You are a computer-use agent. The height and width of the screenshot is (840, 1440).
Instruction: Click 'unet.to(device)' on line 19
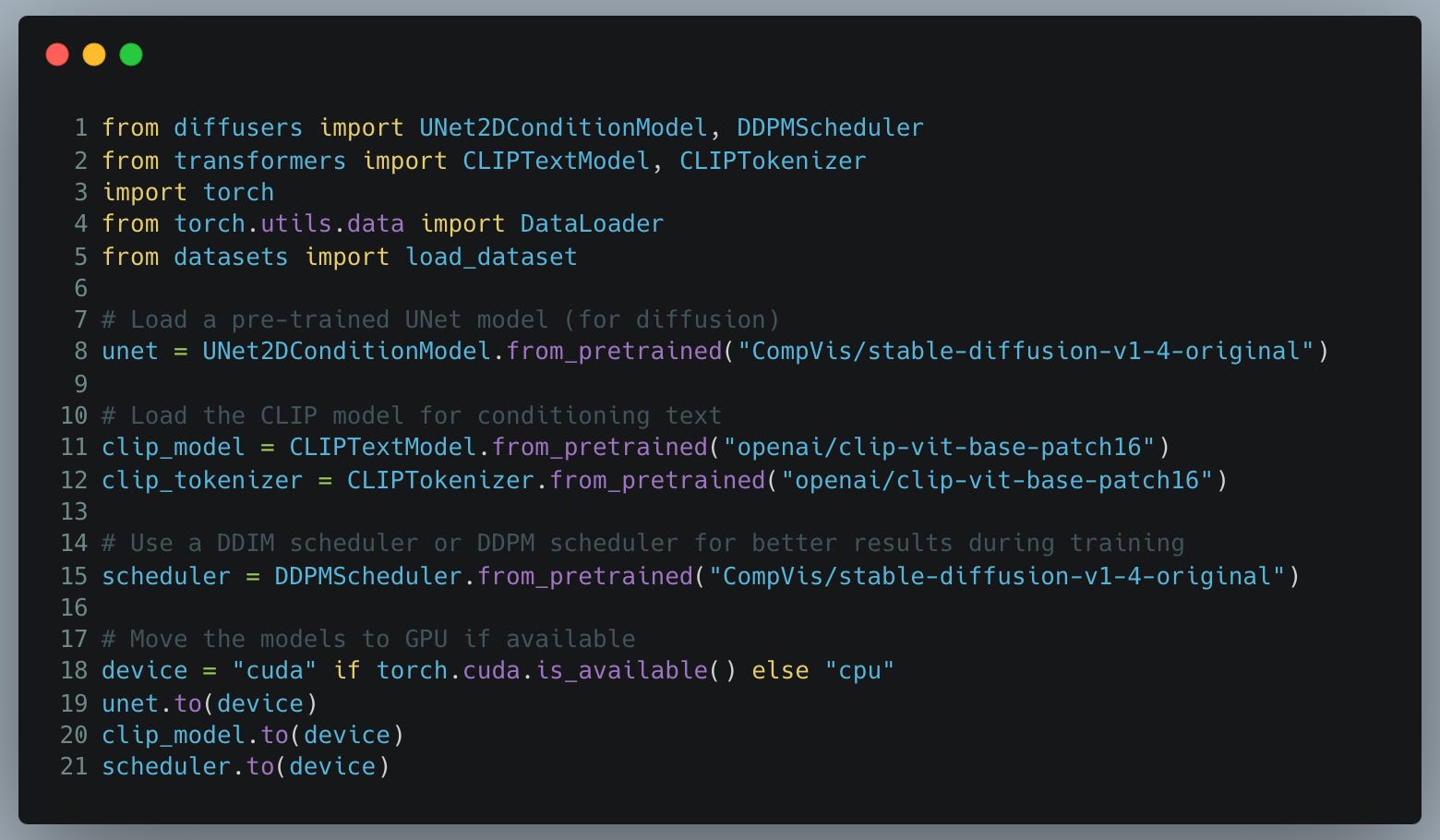[x=210, y=703]
